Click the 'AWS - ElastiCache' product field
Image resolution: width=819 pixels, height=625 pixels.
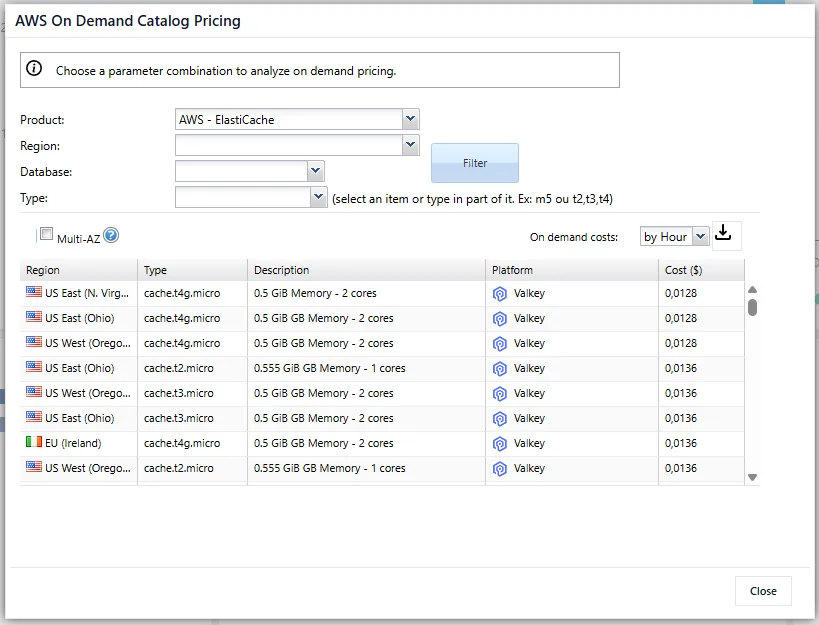tap(289, 119)
